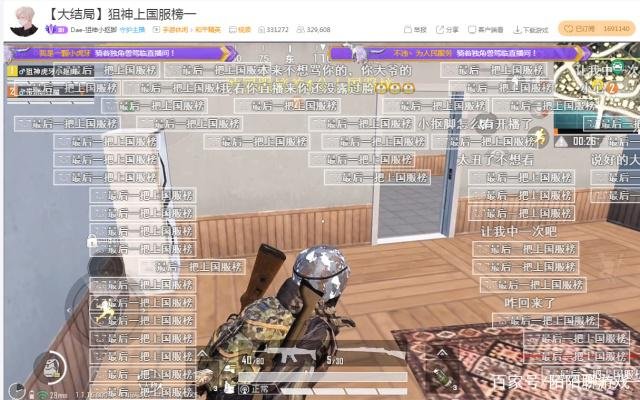Open the 客户端看 watch-in-client option
The width and height of the screenshot is (640, 400).
pyautogui.click(x=485, y=30)
